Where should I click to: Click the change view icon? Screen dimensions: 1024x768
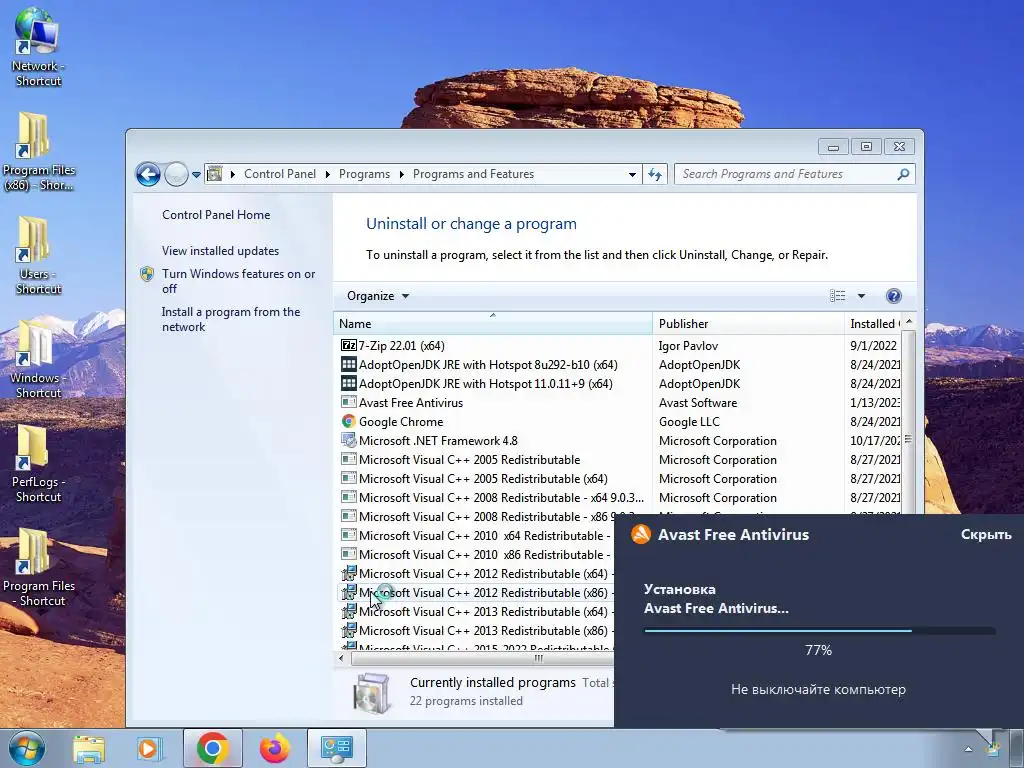click(x=838, y=296)
